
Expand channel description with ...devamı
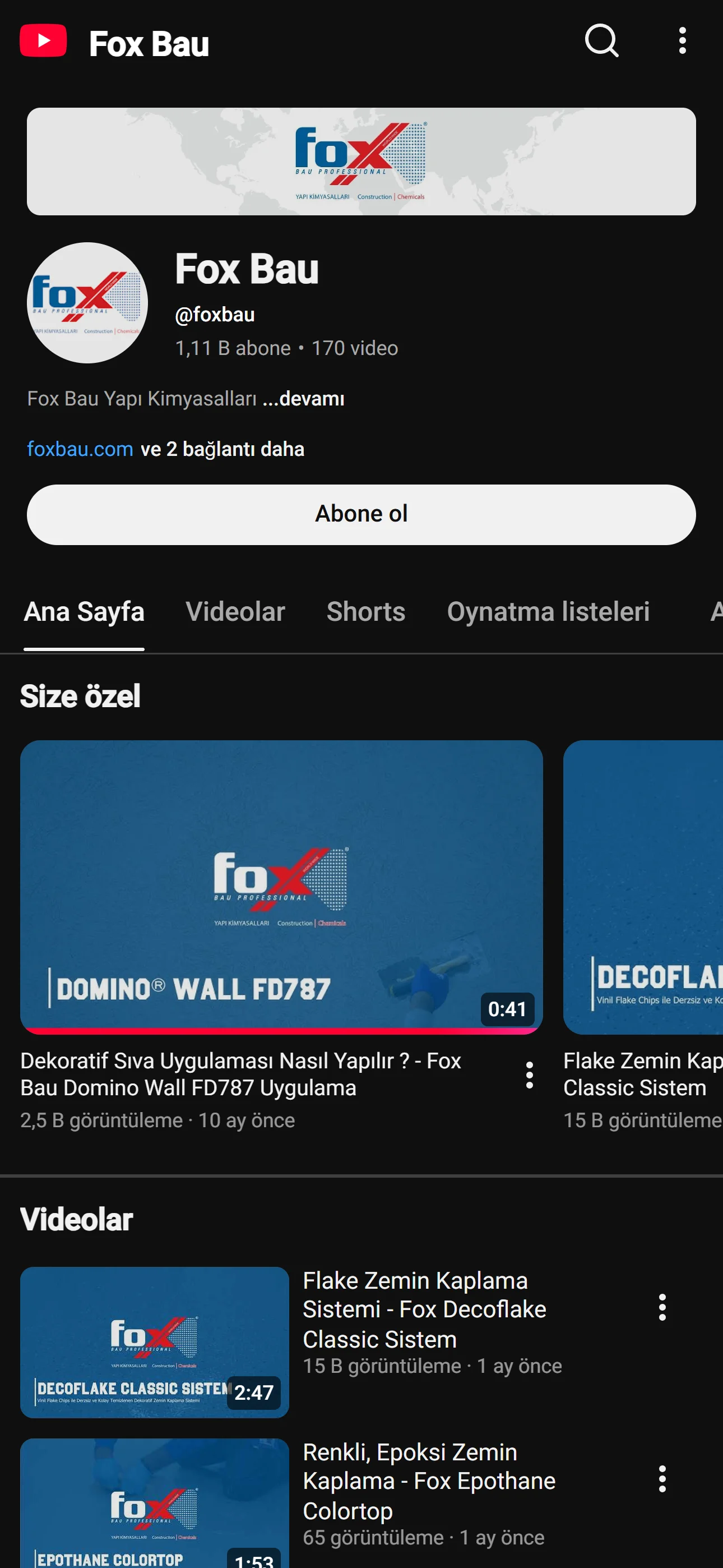click(x=304, y=399)
